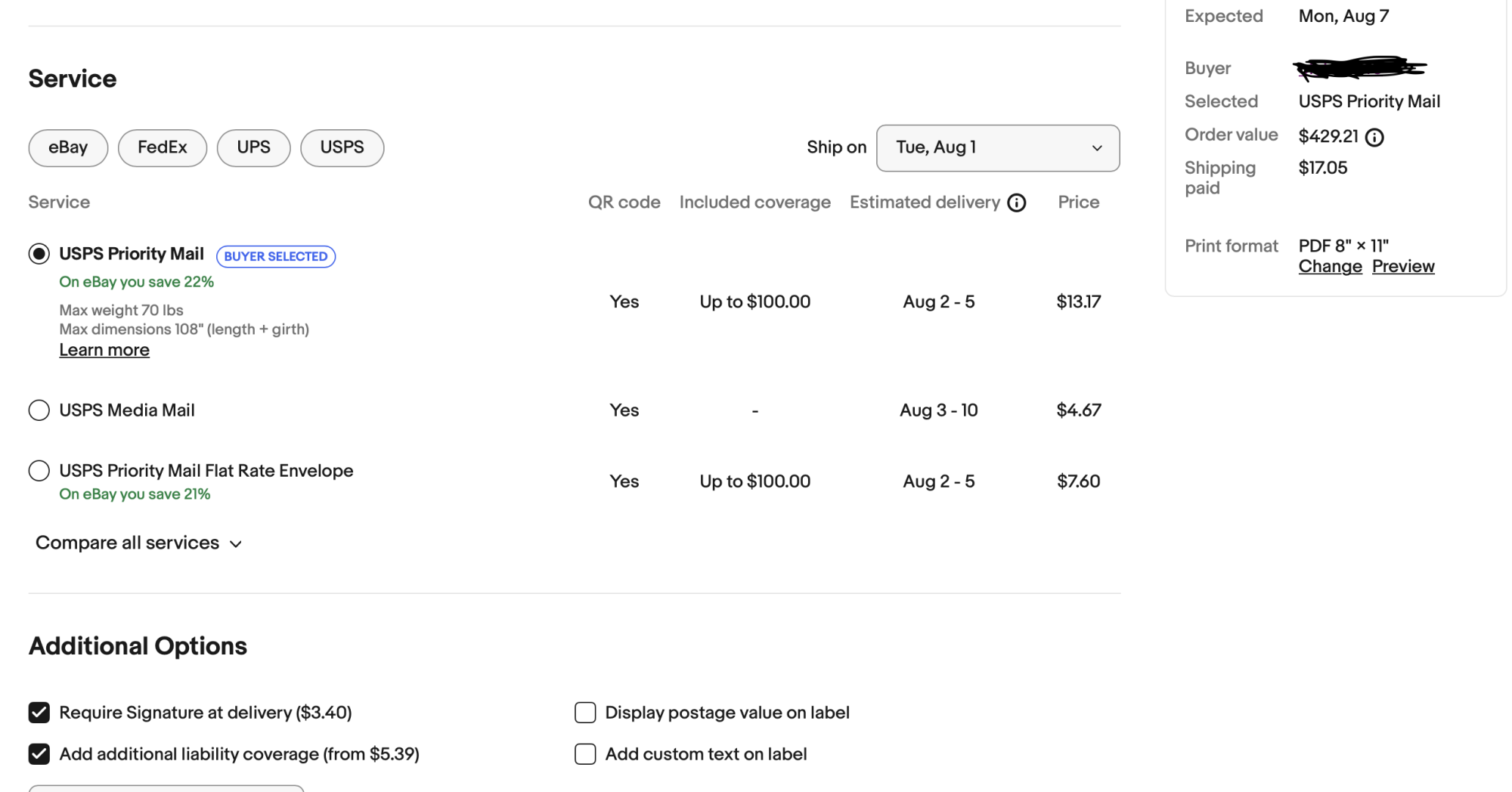Image resolution: width=1512 pixels, height=792 pixels.
Task: Select the USPS Priority Mail radio button
Action: [x=39, y=254]
